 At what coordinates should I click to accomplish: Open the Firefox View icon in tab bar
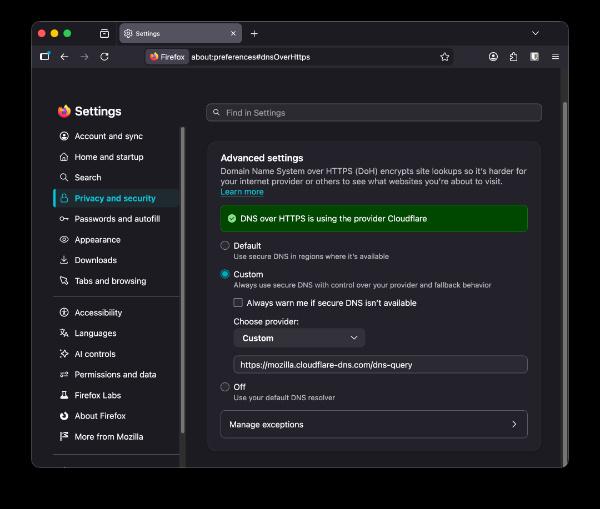pos(104,34)
